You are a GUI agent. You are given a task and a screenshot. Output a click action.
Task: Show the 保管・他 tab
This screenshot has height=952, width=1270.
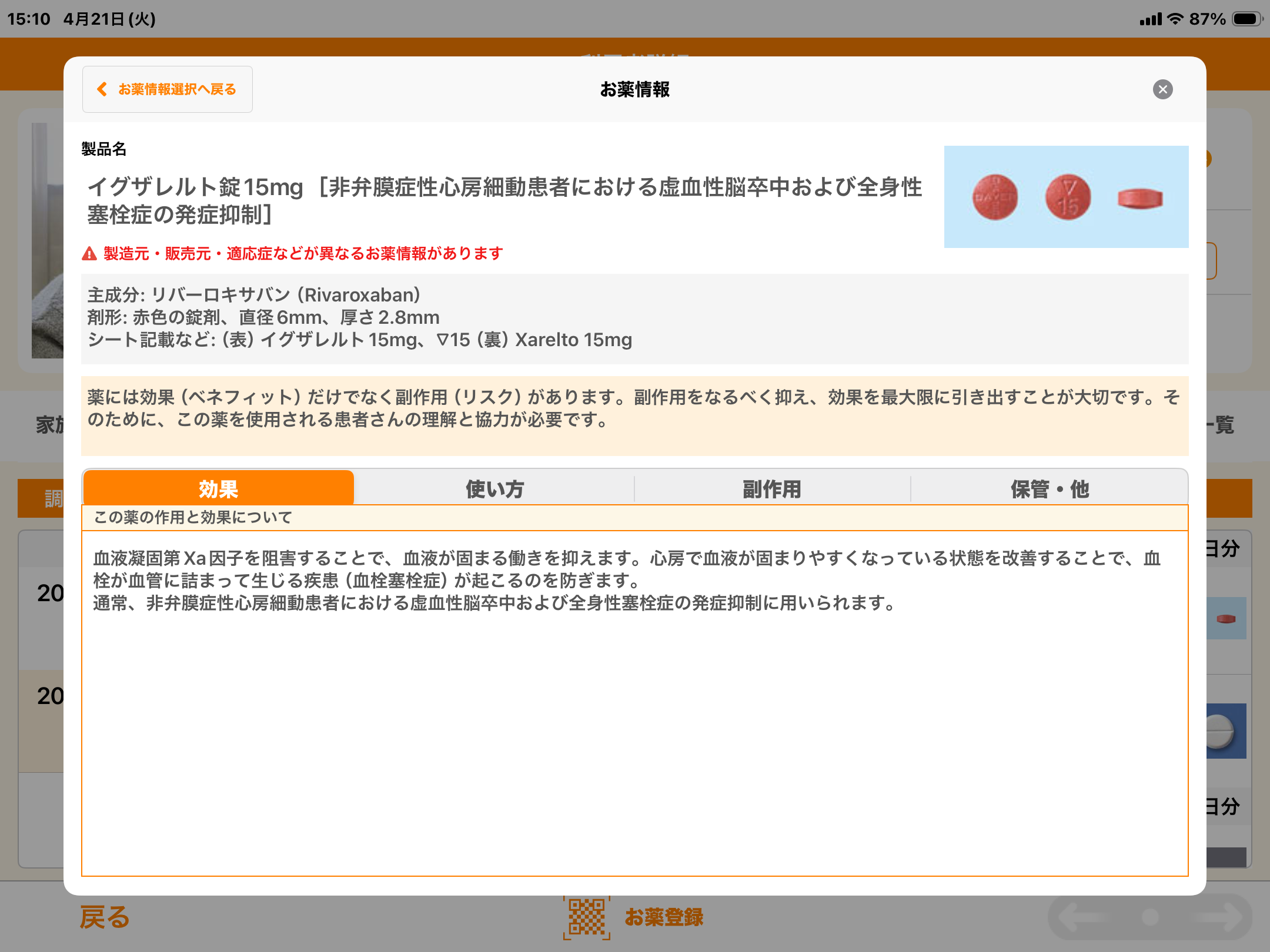1050,488
